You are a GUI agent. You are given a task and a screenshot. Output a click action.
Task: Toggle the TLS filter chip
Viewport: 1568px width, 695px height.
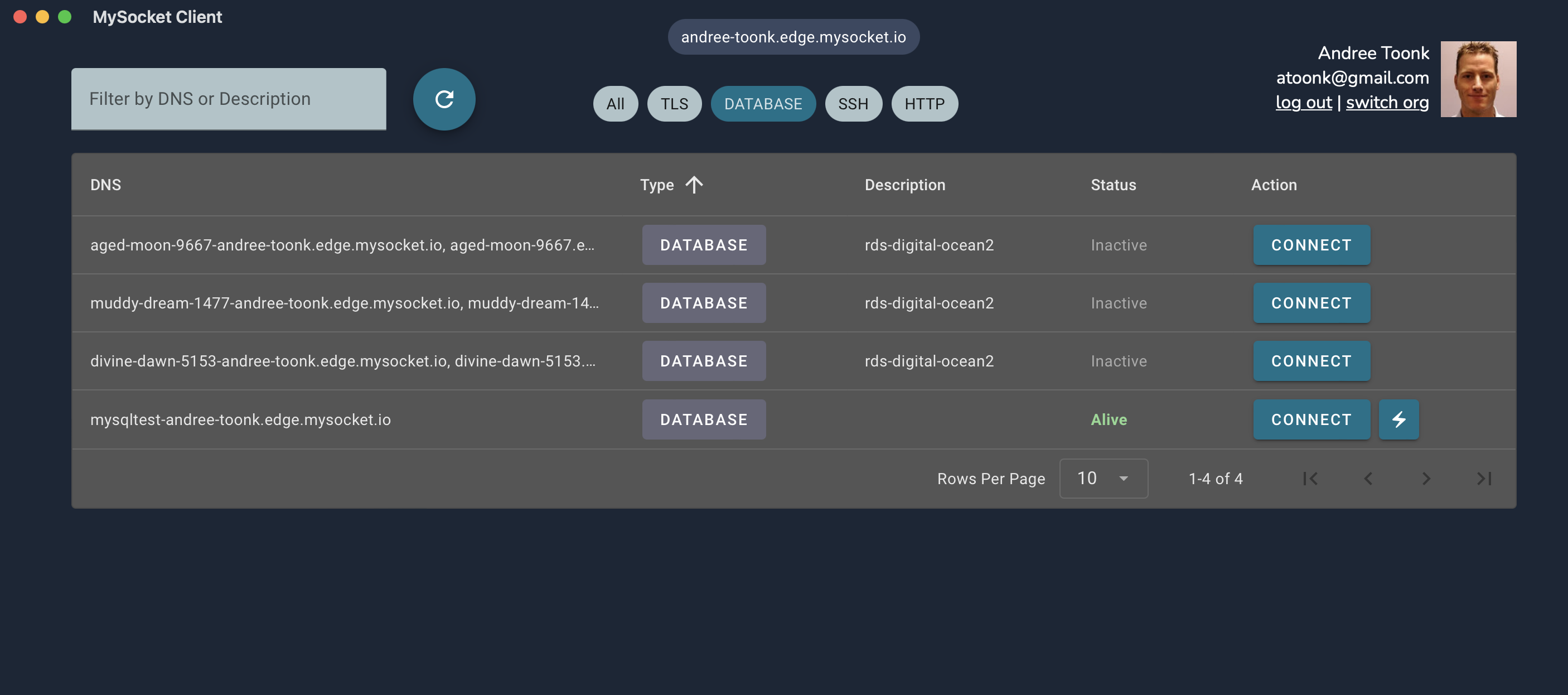674,104
